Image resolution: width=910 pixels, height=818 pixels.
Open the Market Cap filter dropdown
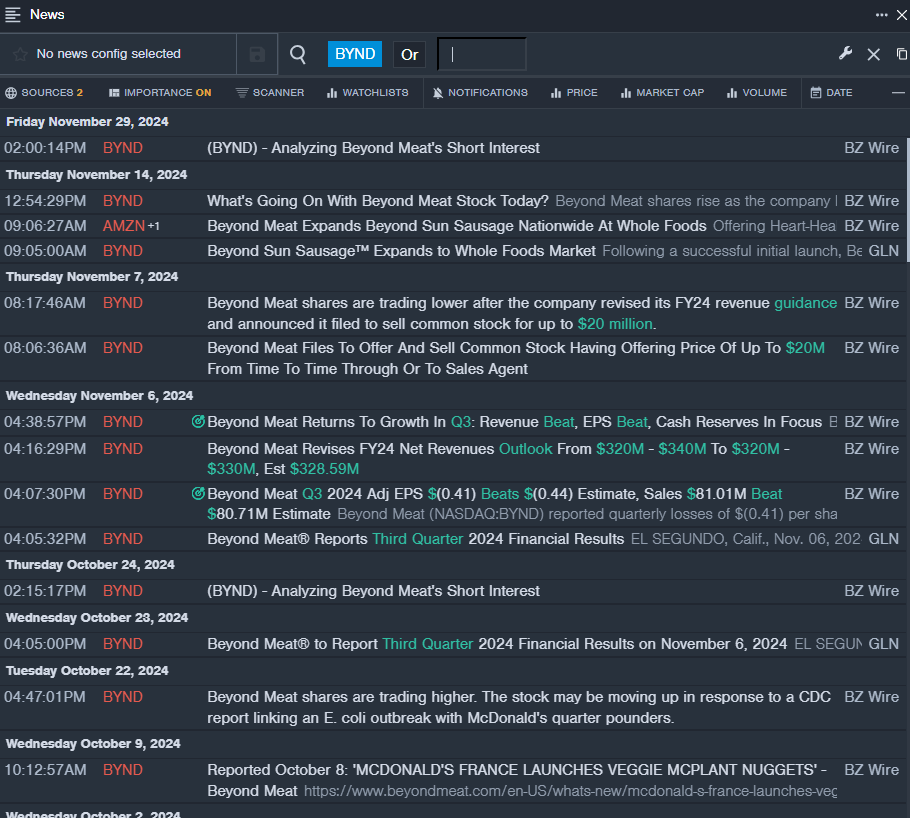click(x=661, y=93)
